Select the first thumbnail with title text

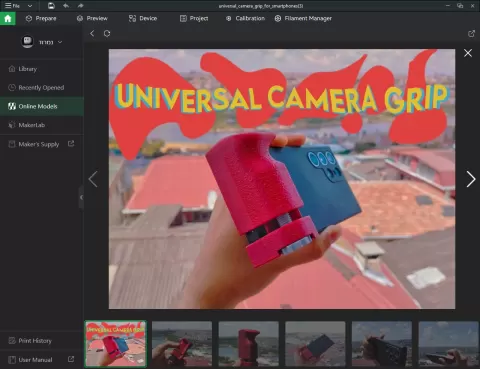pyautogui.click(x=115, y=344)
